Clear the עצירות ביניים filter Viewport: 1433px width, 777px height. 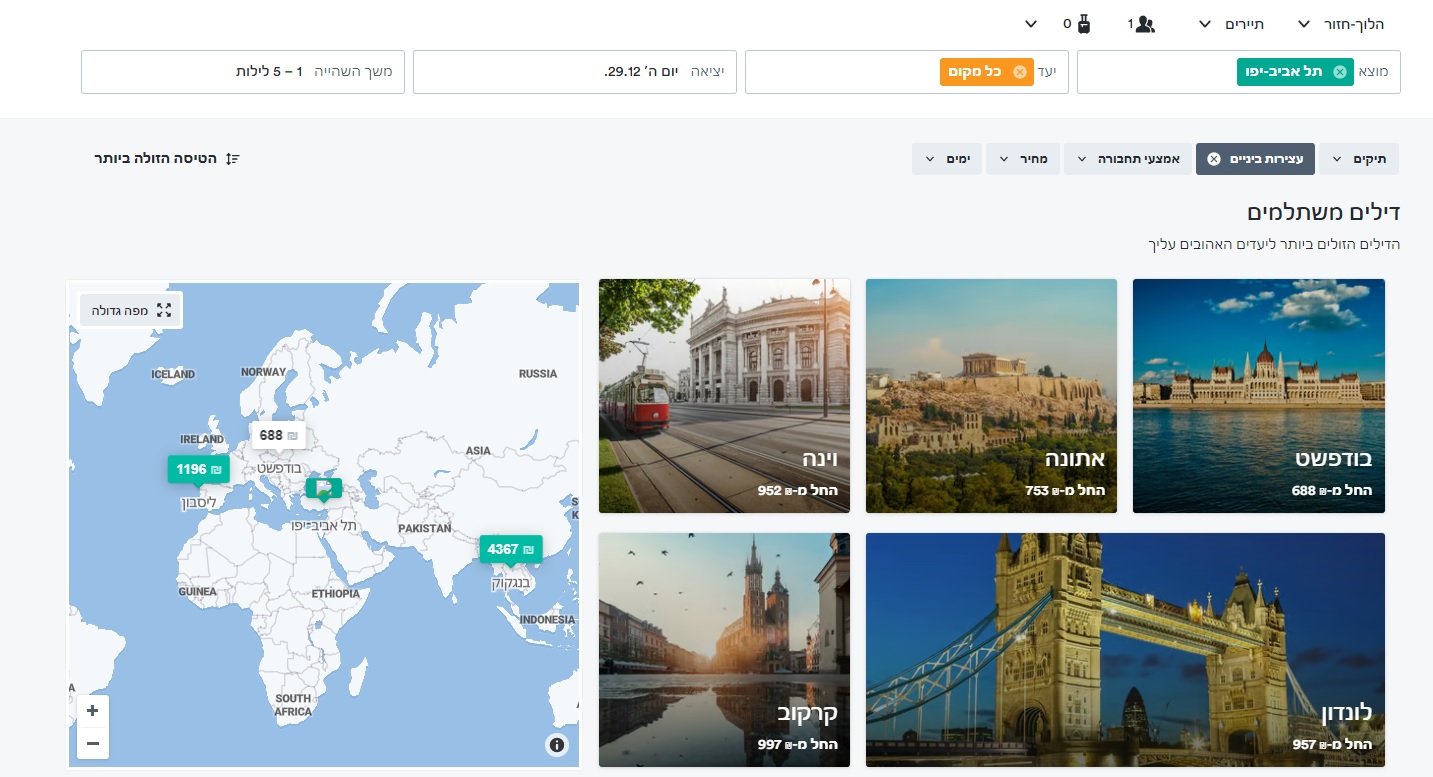1214,159
